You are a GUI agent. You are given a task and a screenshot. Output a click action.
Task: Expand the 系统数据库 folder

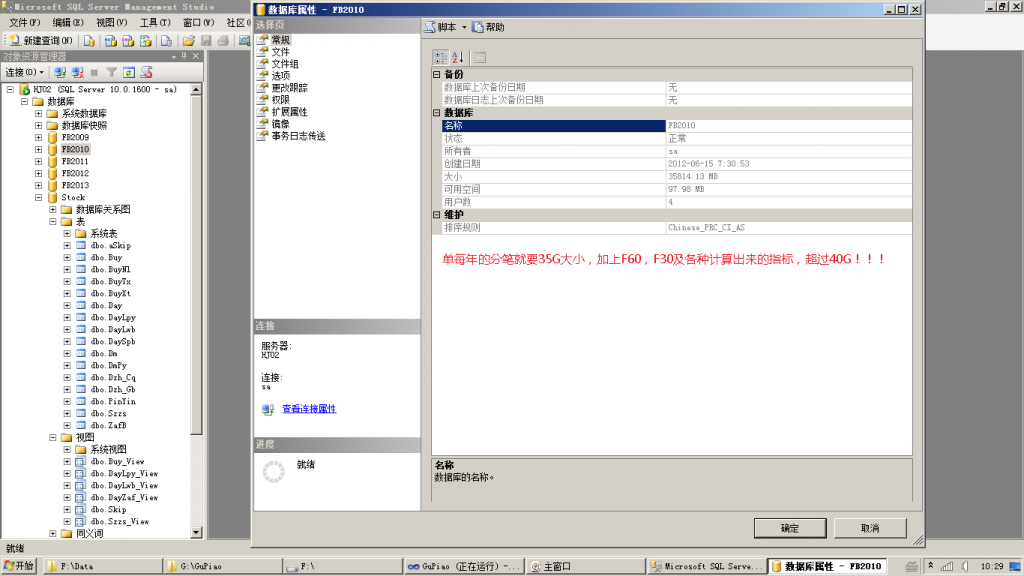(39, 114)
